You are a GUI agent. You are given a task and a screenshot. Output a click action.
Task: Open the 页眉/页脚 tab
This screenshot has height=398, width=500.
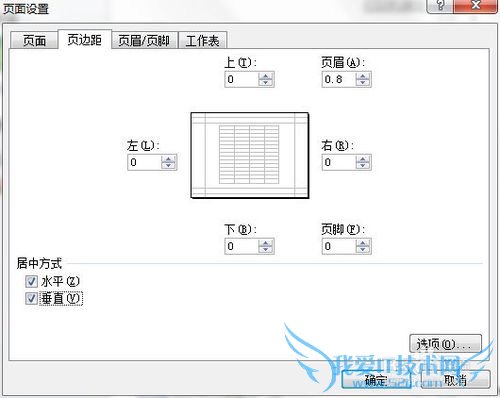point(144,41)
